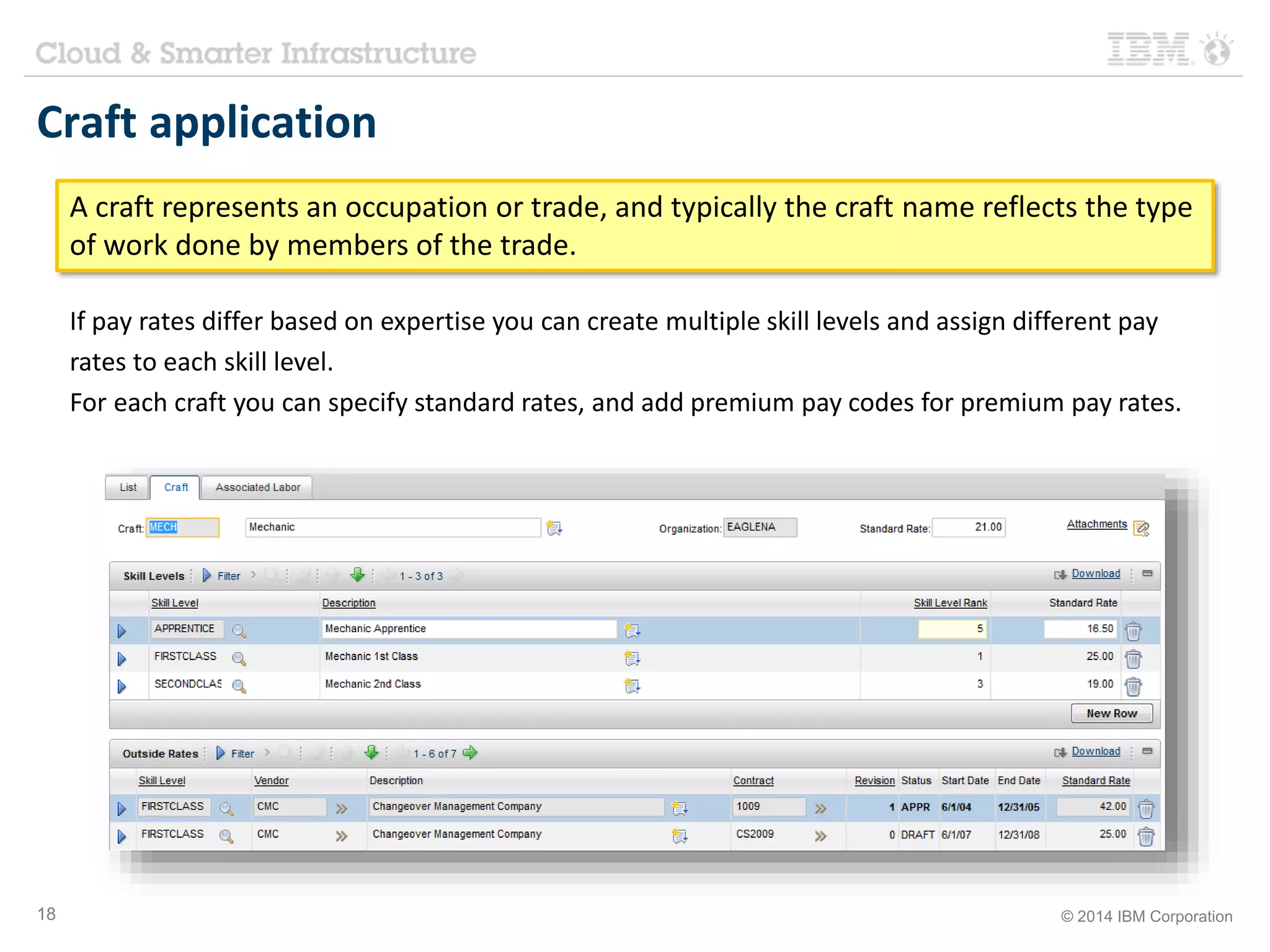The image size is (1270, 952).
Task: Expand the APPRENTICE row details
Action: 122,631
